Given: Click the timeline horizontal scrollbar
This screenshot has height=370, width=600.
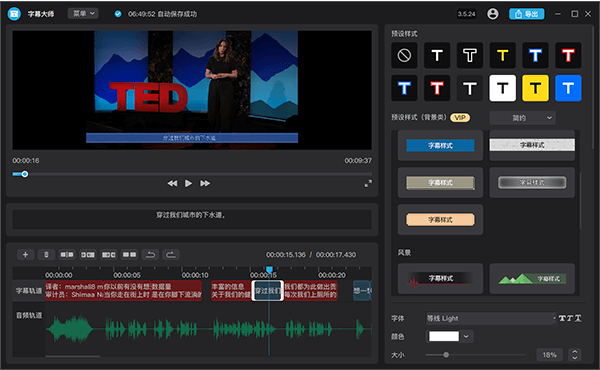Looking at the screenshot, I should coord(72,356).
